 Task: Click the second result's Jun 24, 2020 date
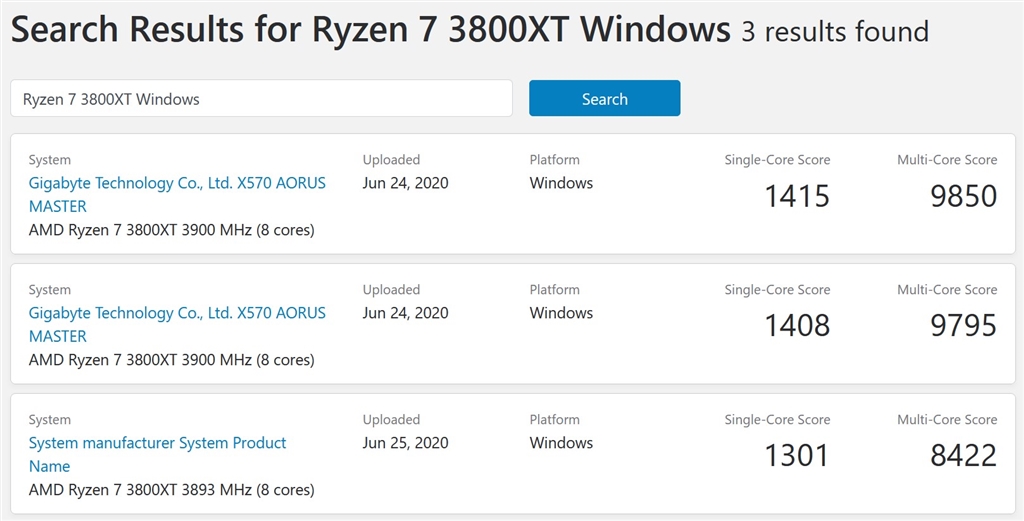(x=405, y=313)
